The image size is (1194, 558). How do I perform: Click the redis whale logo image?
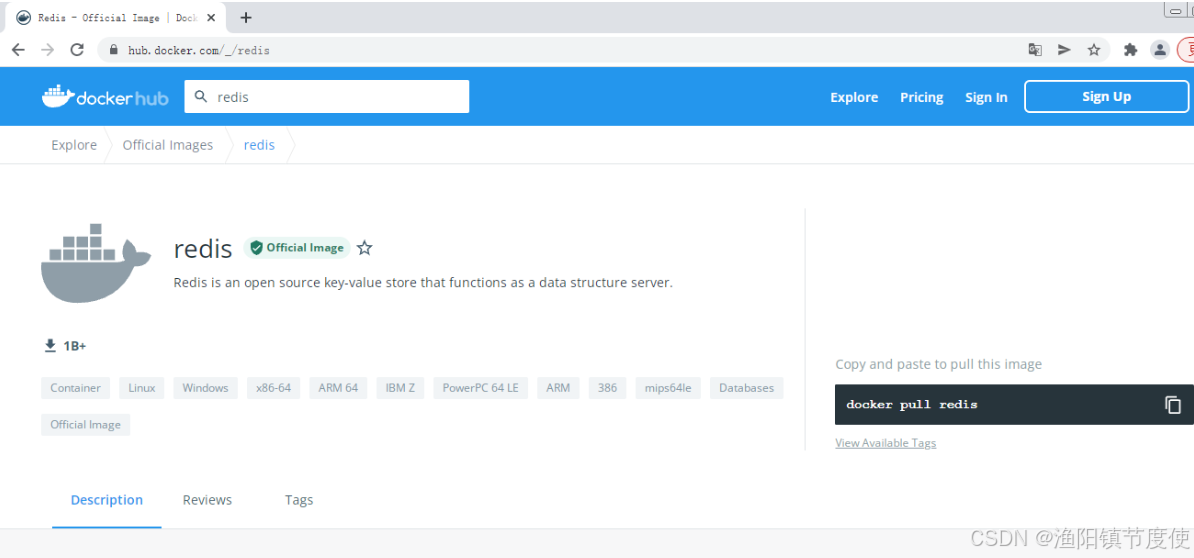click(x=96, y=263)
